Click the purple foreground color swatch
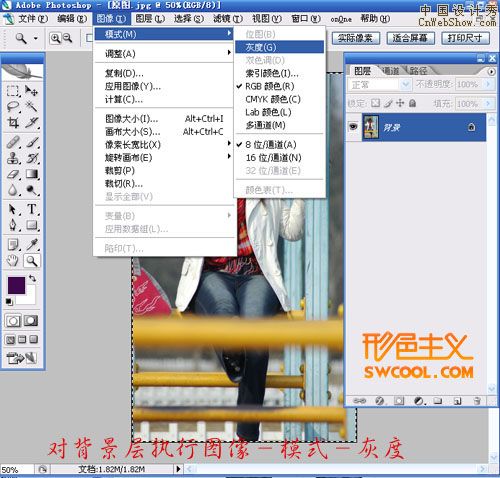Screen dimensions: 500x478 click(16, 285)
